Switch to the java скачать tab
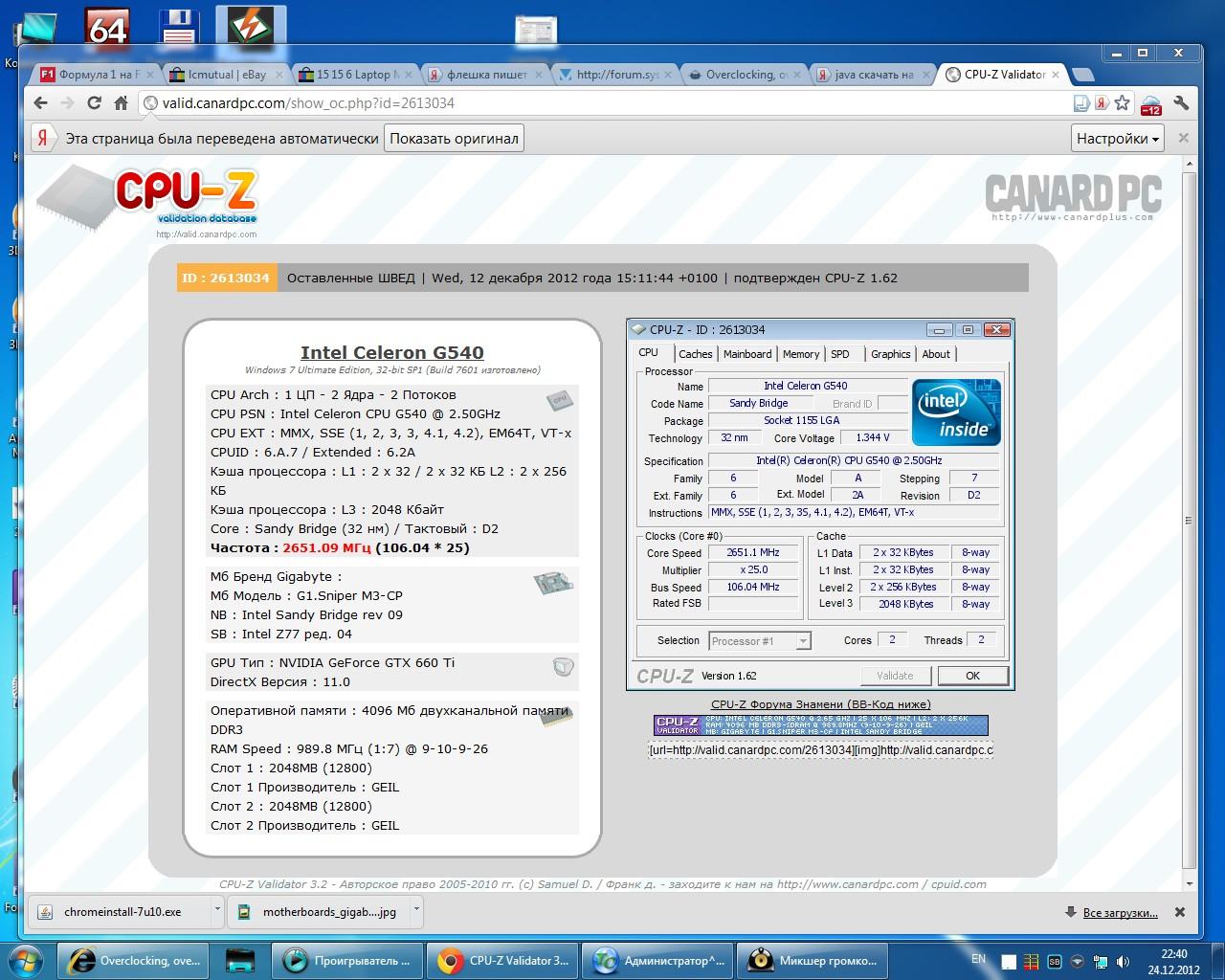The width and height of the screenshot is (1225, 980). [x=871, y=75]
